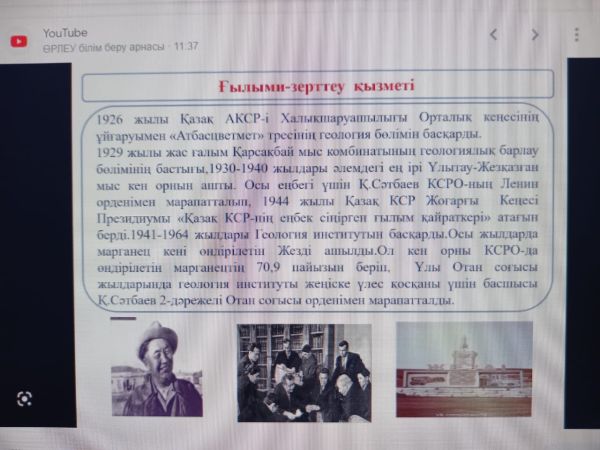The height and width of the screenshot is (450, 600).
Task: Select the group photo of men at table
Action: click(x=304, y=371)
